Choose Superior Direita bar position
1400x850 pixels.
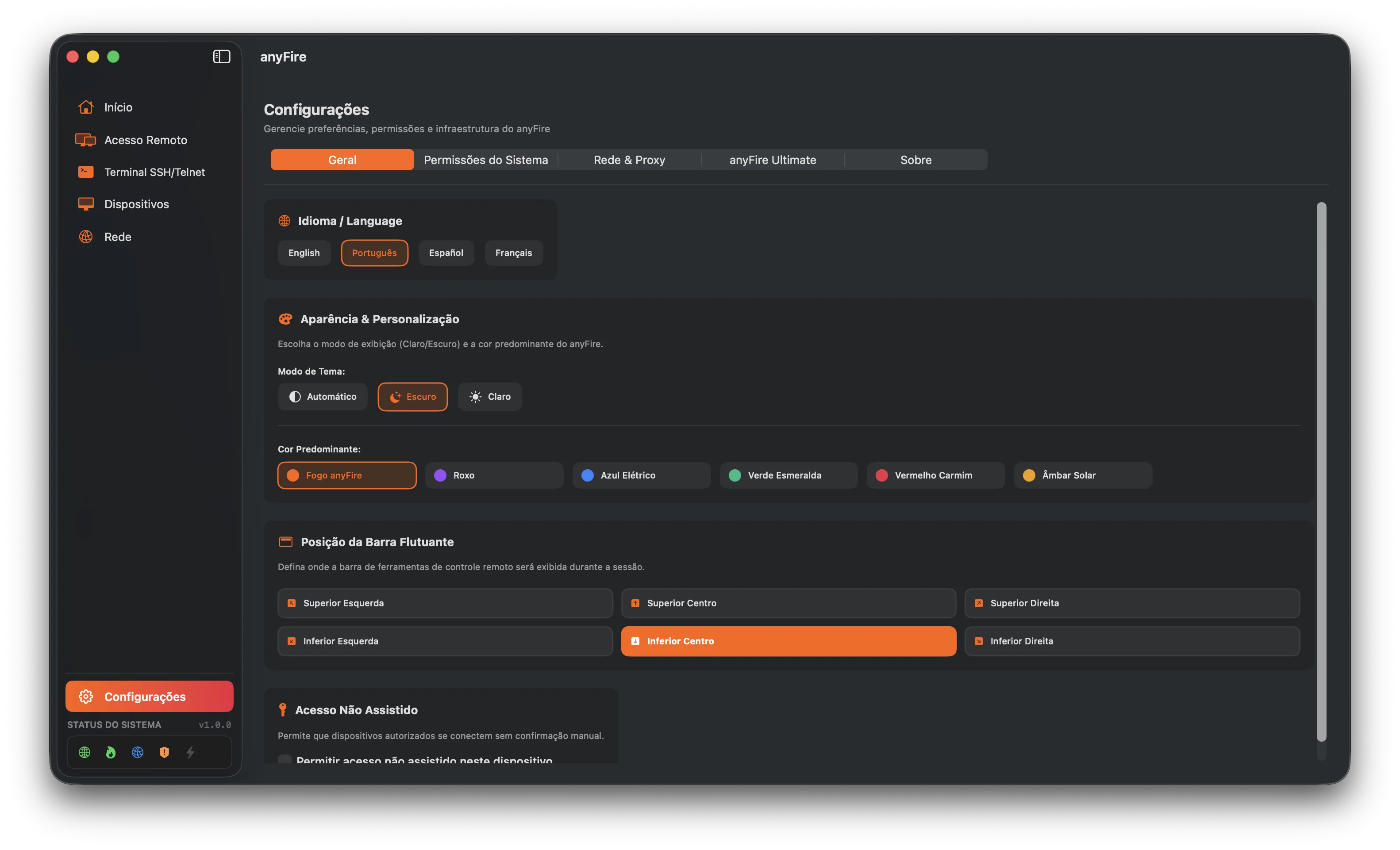1132,603
